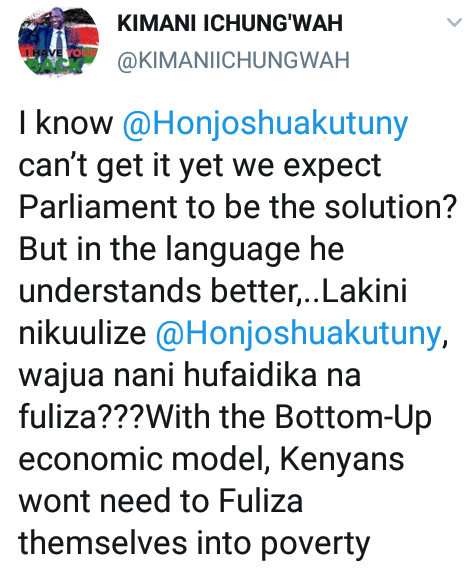Click the word 'Lakini' in the tweet
Image resolution: width=472 pixels, height=568 pixels.
(x=364, y=291)
